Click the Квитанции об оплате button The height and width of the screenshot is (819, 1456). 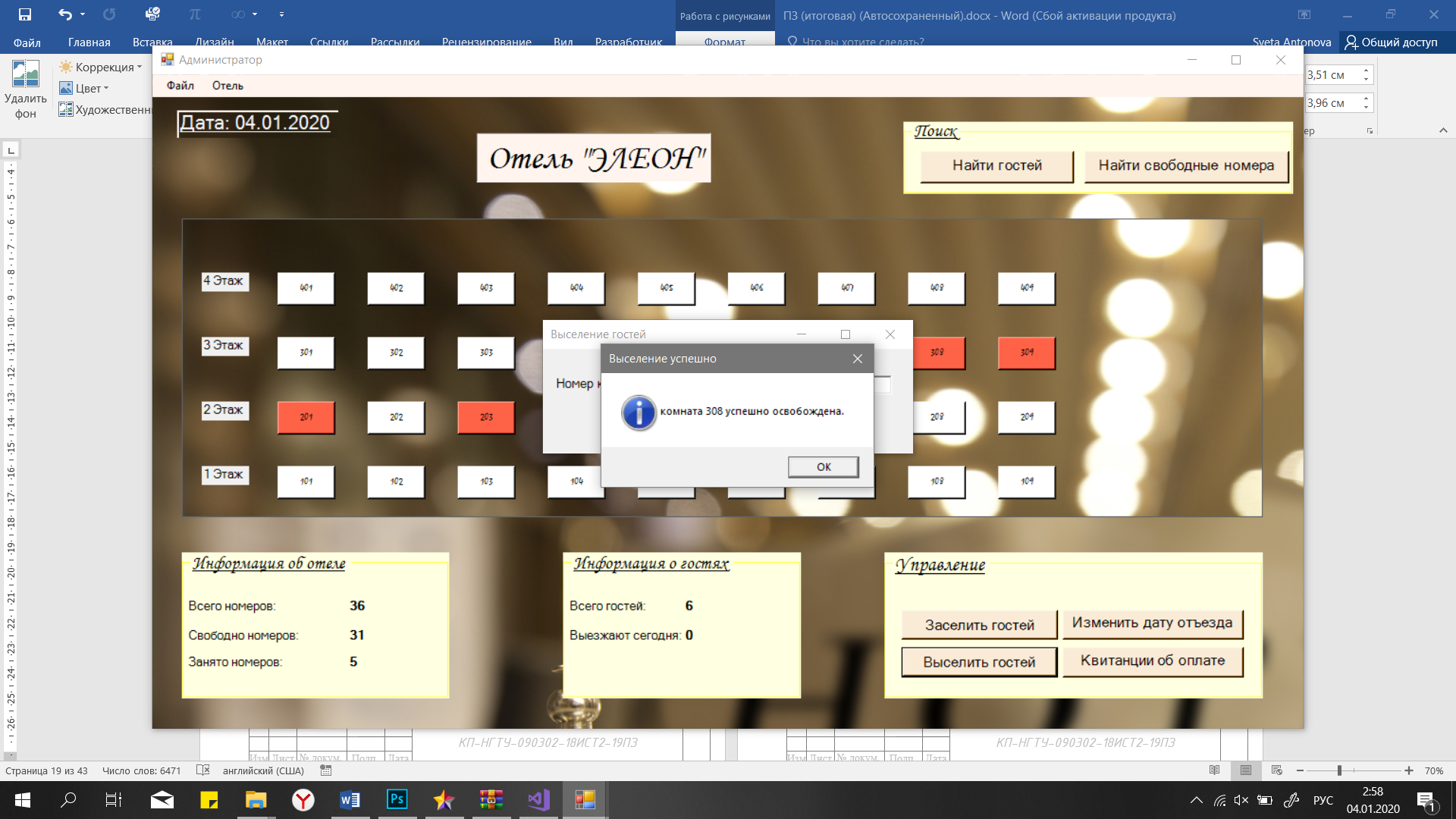click(x=1152, y=661)
